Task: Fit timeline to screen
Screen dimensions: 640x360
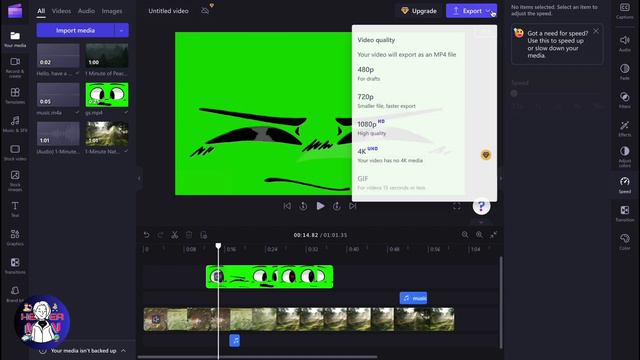Action: [x=493, y=235]
